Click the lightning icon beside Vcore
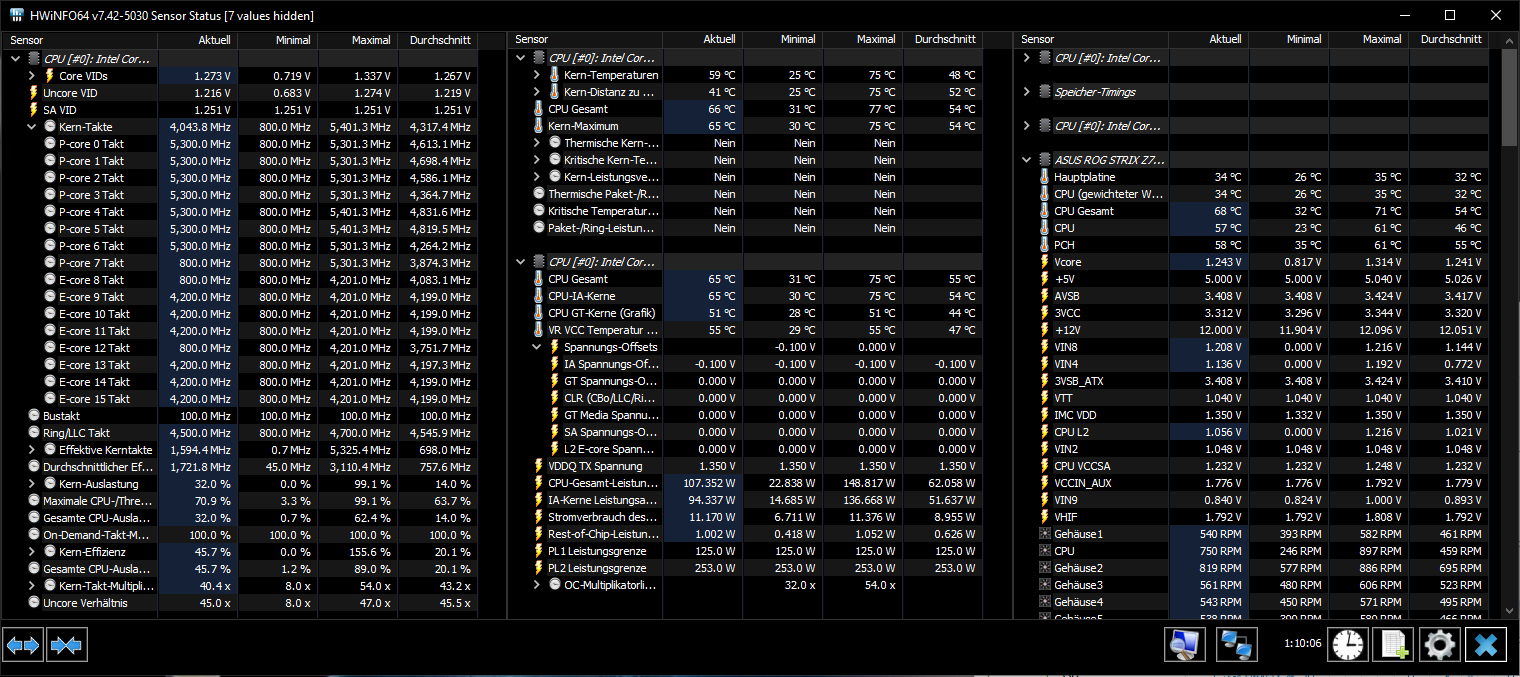Image resolution: width=1520 pixels, height=677 pixels. click(1045, 263)
